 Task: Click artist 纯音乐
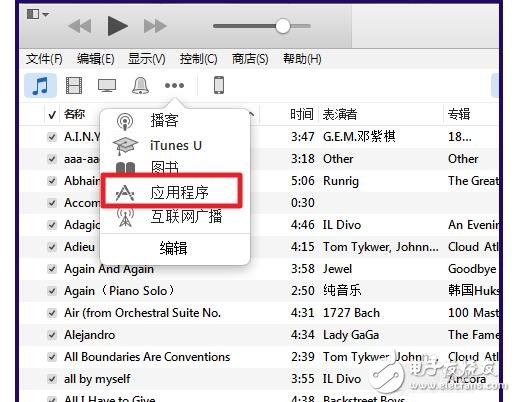pos(342,291)
